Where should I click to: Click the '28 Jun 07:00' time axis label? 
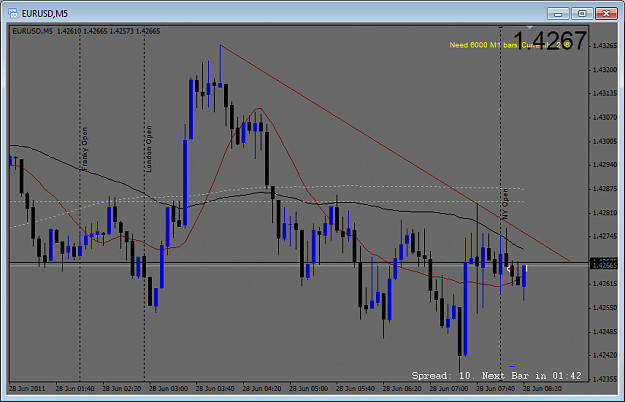(448, 388)
